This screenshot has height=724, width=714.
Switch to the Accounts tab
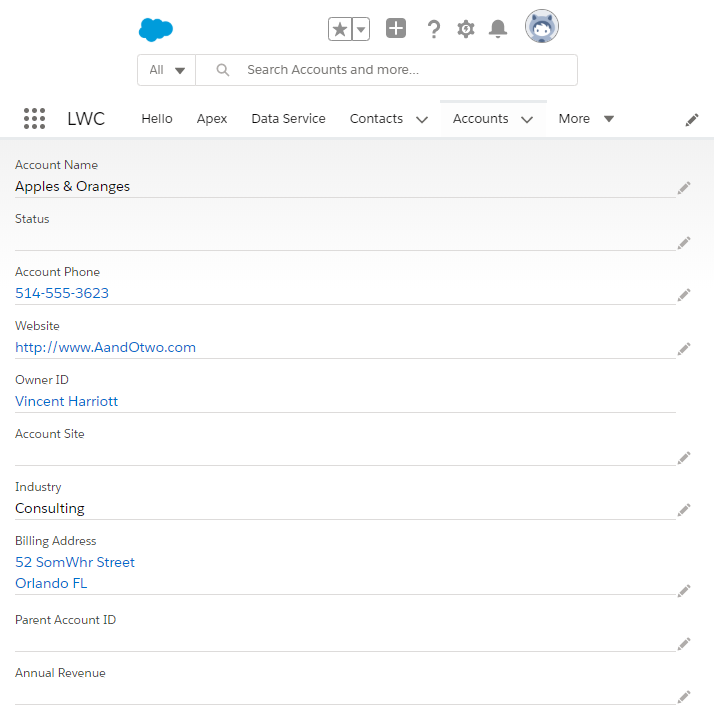tap(480, 119)
